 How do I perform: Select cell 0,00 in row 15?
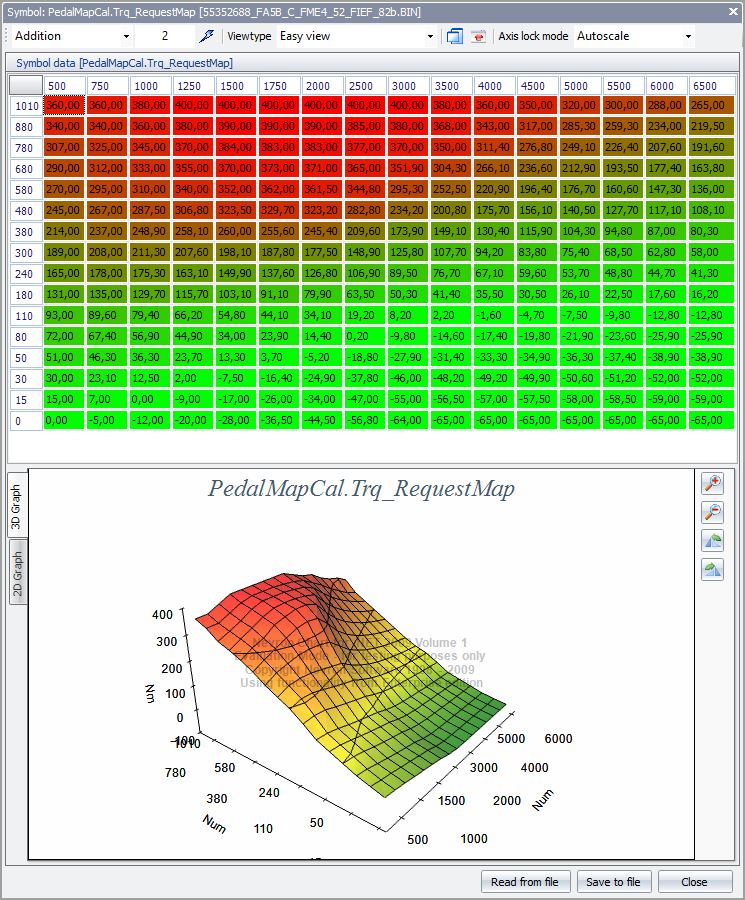pyautogui.click(x=150, y=399)
